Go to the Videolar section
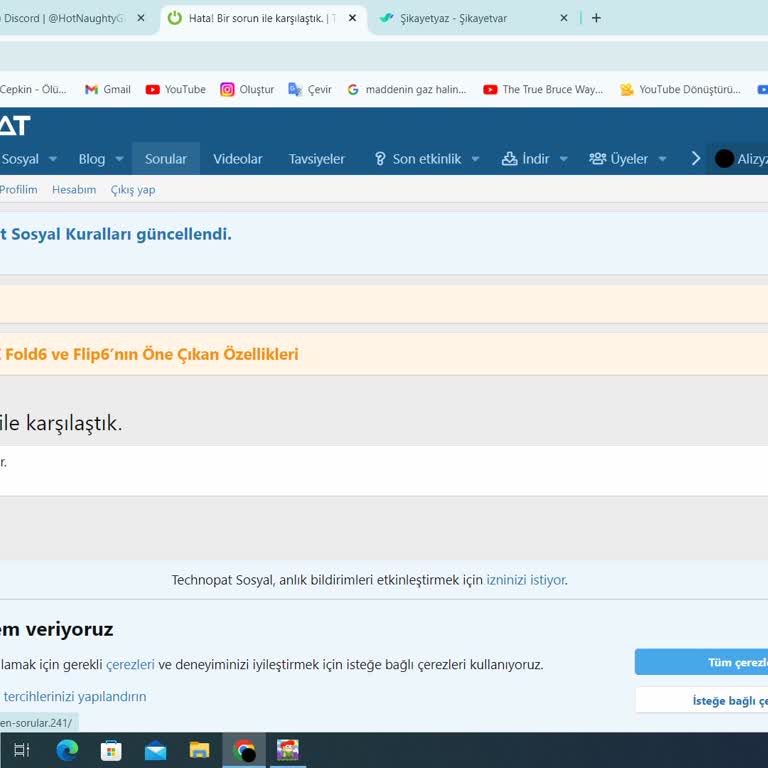The height and width of the screenshot is (768, 768). pyautogui.click(x=238, y=159)
